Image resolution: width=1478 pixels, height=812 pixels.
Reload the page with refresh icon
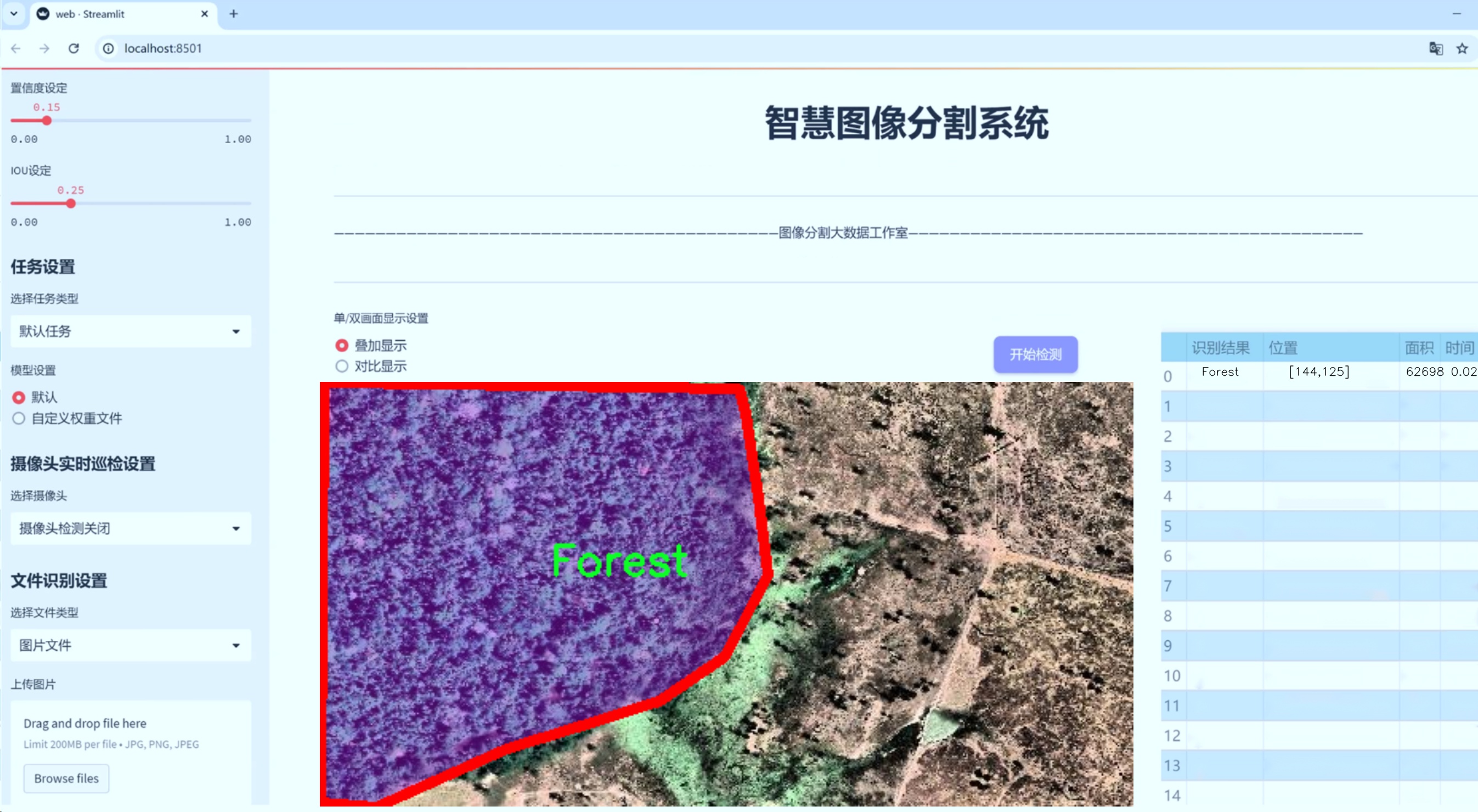pyautogui.click(x=74, y=48)
